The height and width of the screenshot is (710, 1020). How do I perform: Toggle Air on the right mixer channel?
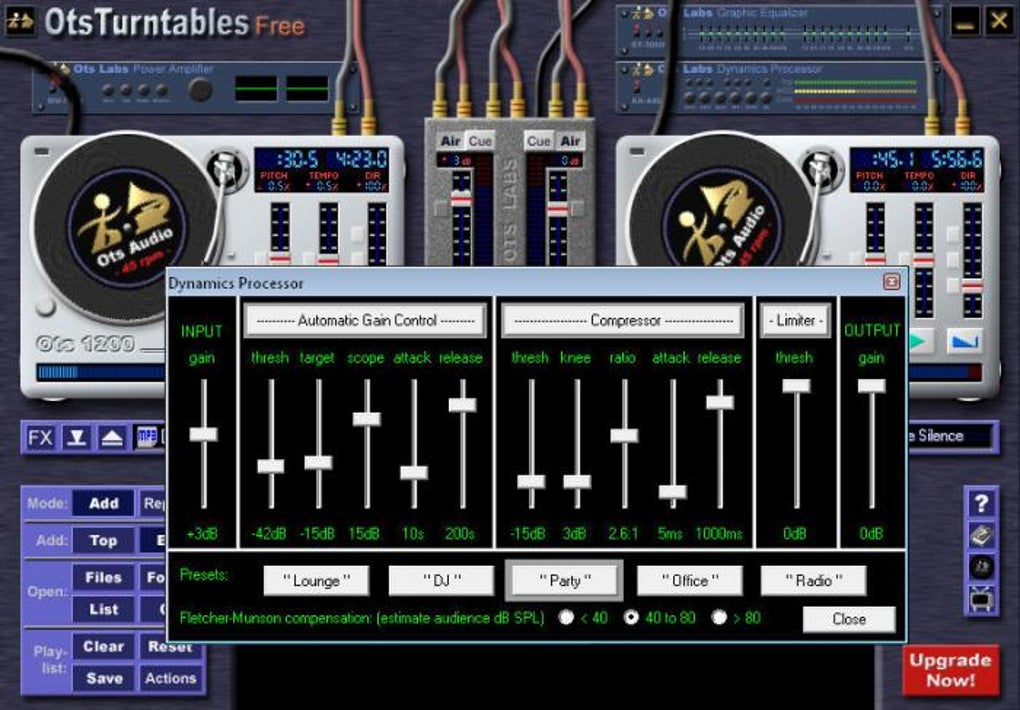(x=570, y=141)
